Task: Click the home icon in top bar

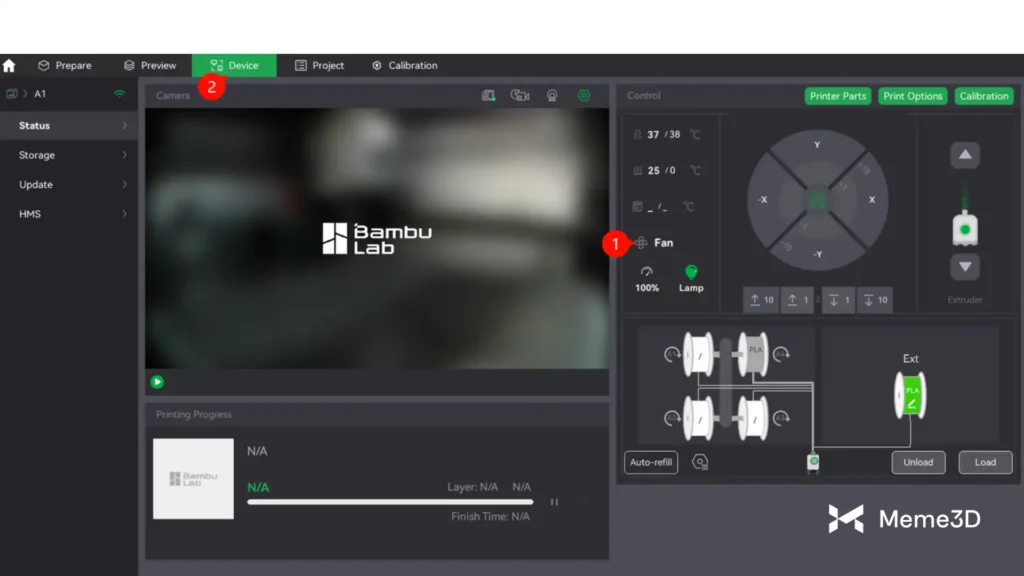Action: pyautogui.click(x=9, y=66)
